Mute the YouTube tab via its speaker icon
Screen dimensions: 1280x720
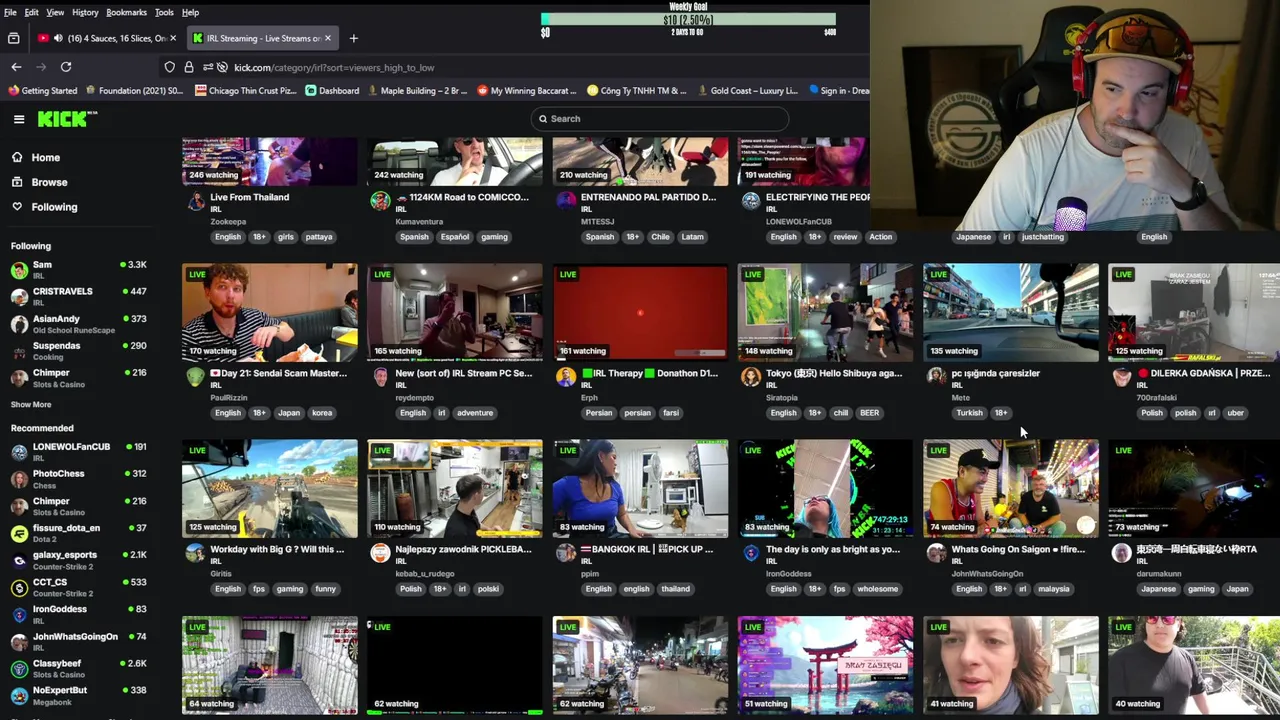coord(58,38)
